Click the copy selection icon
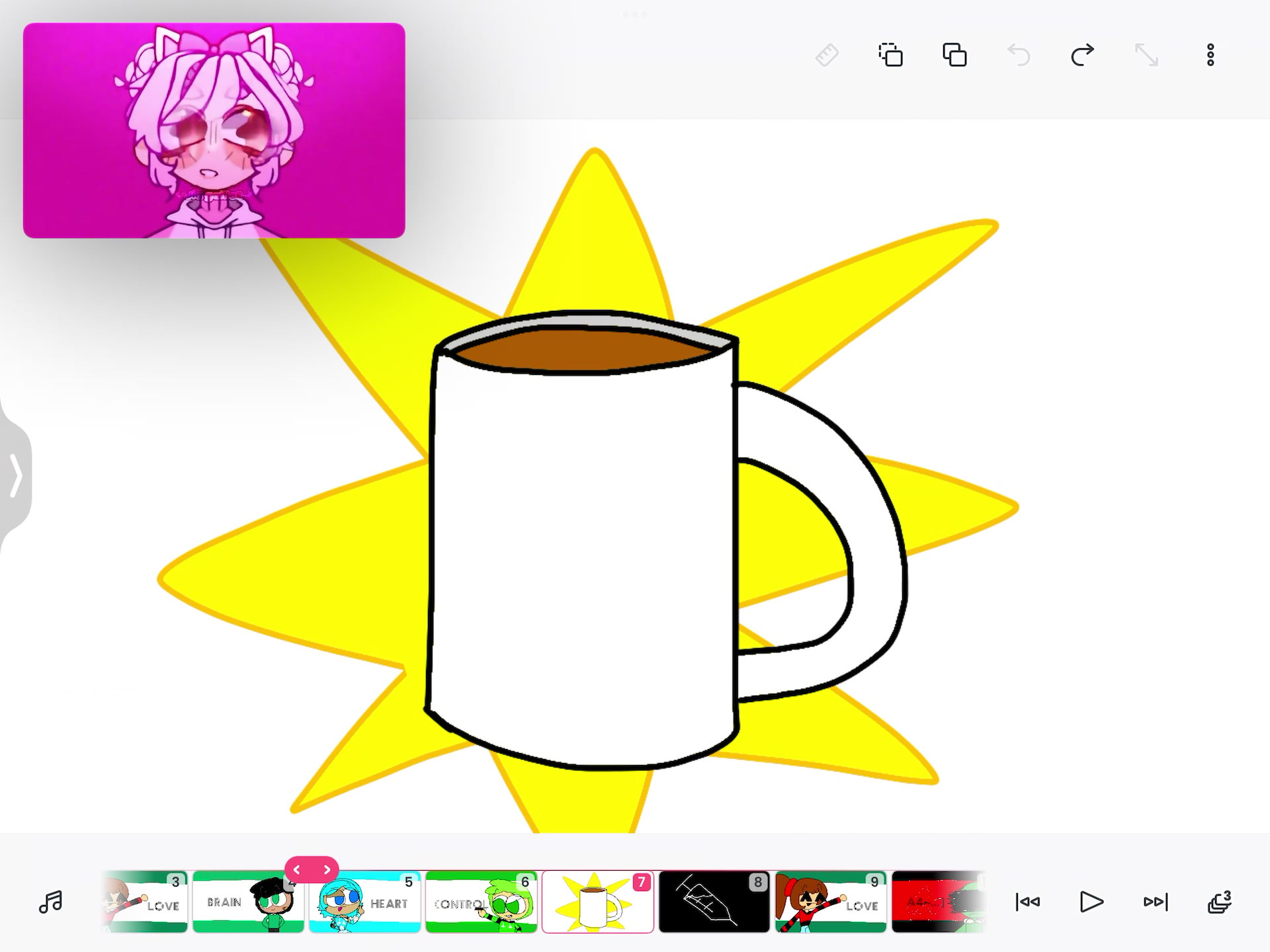The height and width of the screenshot is (952, 1270). (890, 55)
